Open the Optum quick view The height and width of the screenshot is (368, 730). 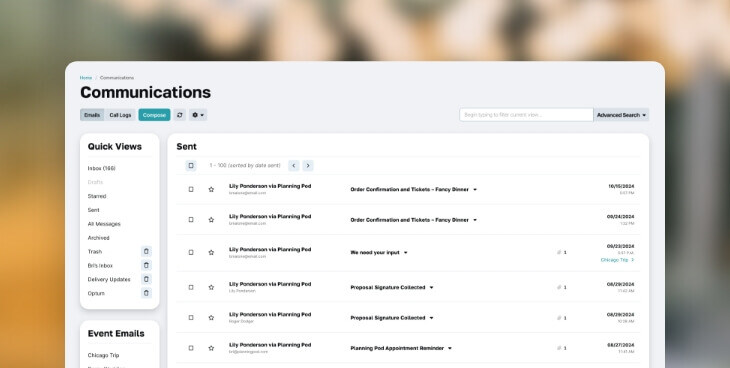pyautogui.click(x=96, y=293)
